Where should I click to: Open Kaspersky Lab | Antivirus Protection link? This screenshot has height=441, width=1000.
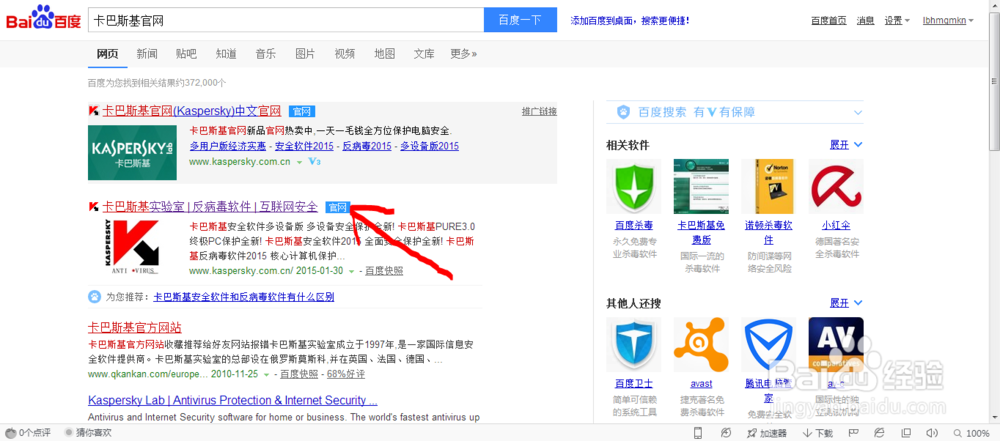232,401
